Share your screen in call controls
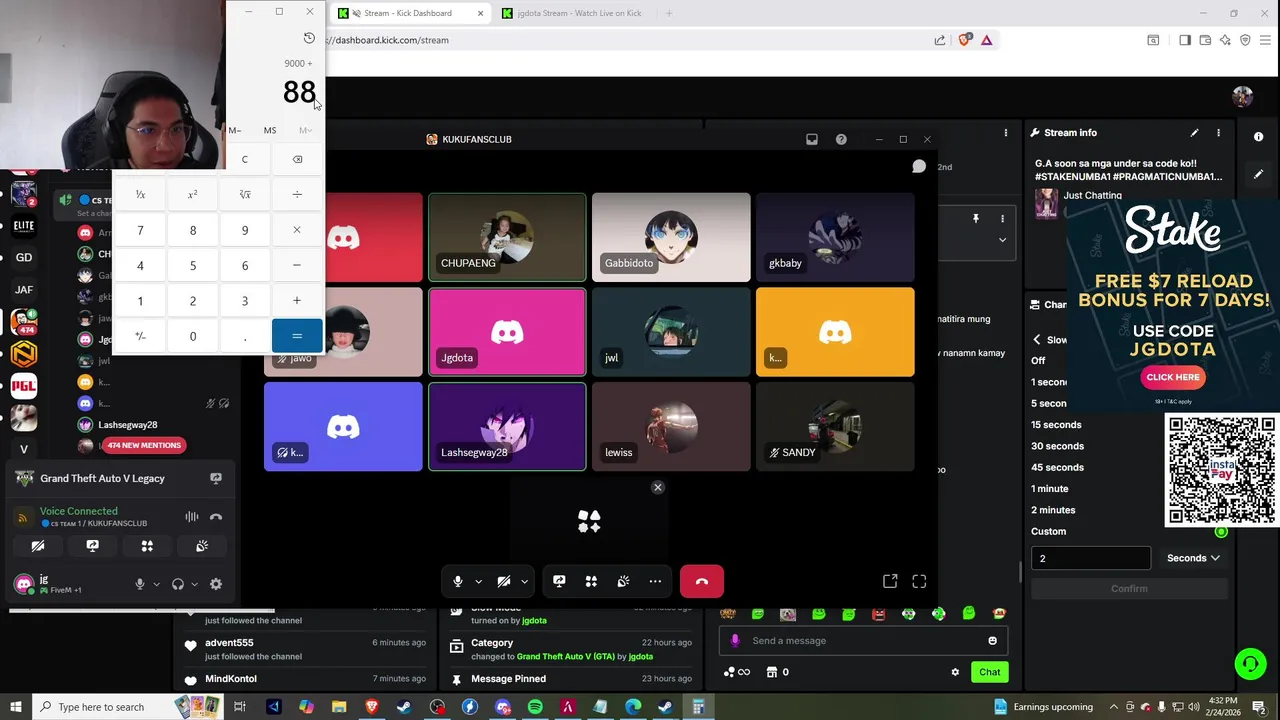Image resolution: width=1280 pixels, height=720 pixels. tap(559, 581)
